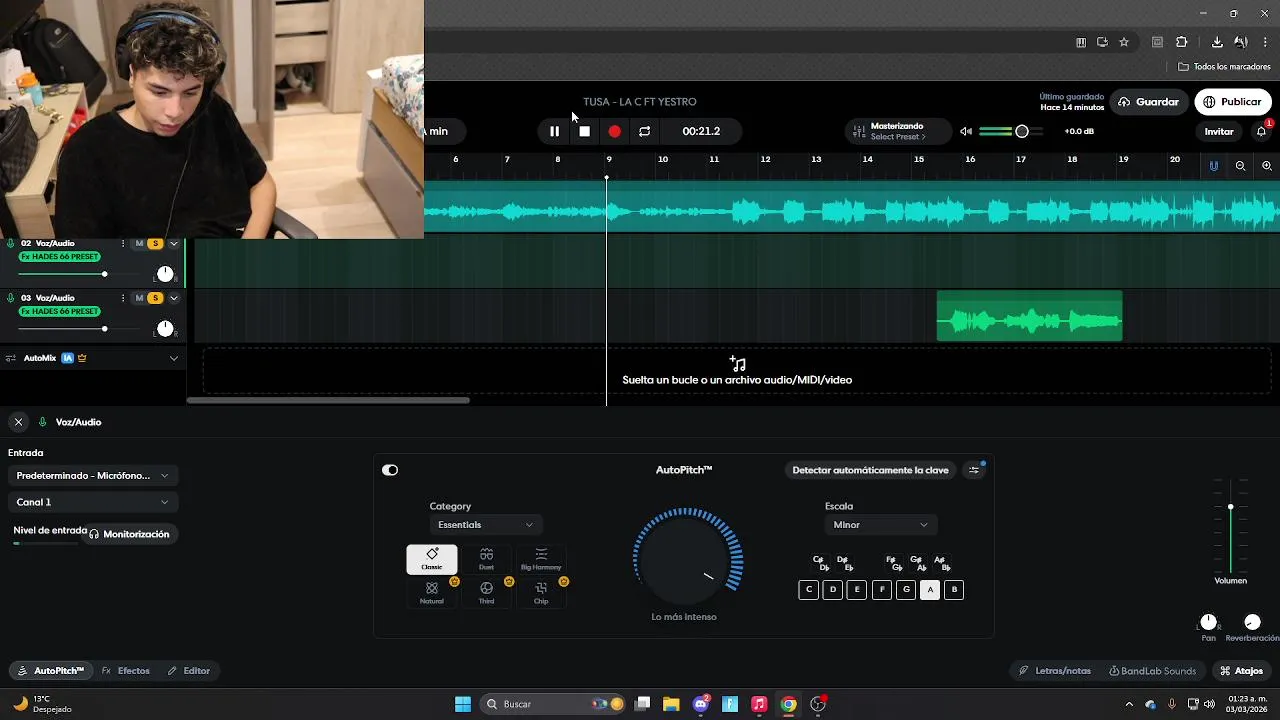Click the Invitar button

(x=1219, y=131)
